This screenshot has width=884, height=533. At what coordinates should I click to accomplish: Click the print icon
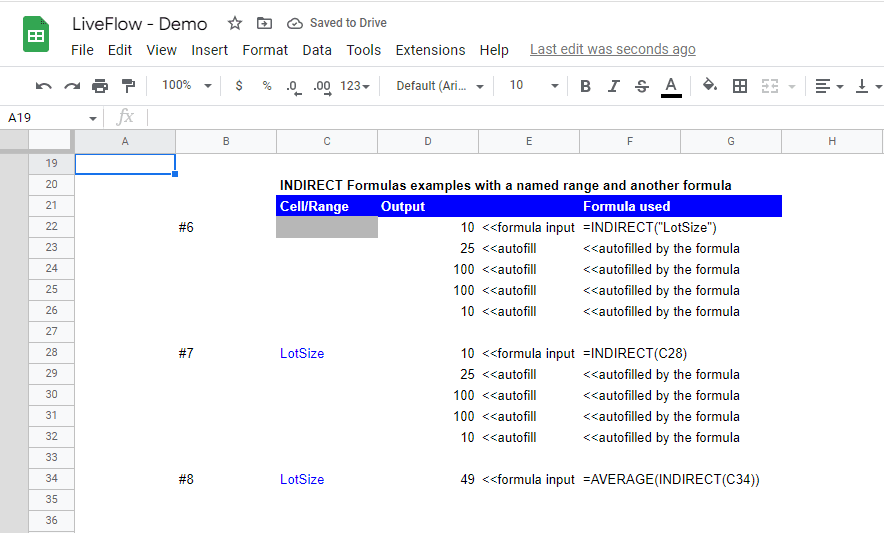tap(100, 86)
